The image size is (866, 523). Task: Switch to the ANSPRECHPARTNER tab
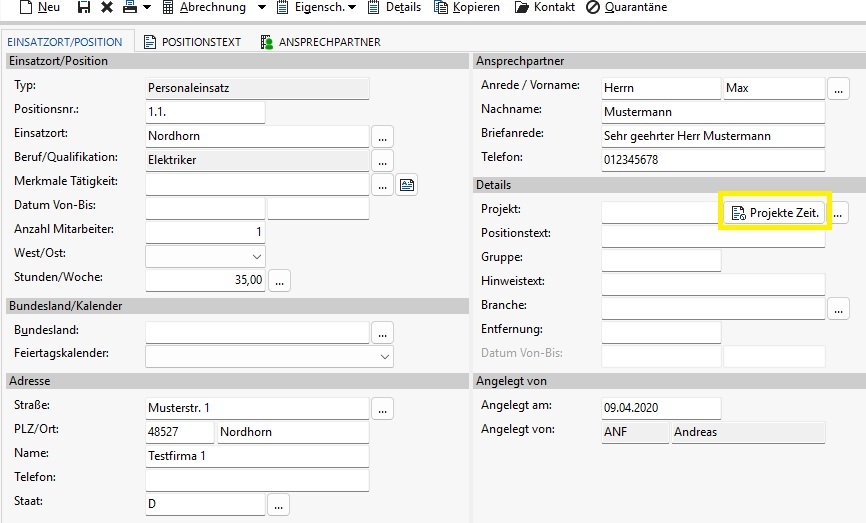320,42
